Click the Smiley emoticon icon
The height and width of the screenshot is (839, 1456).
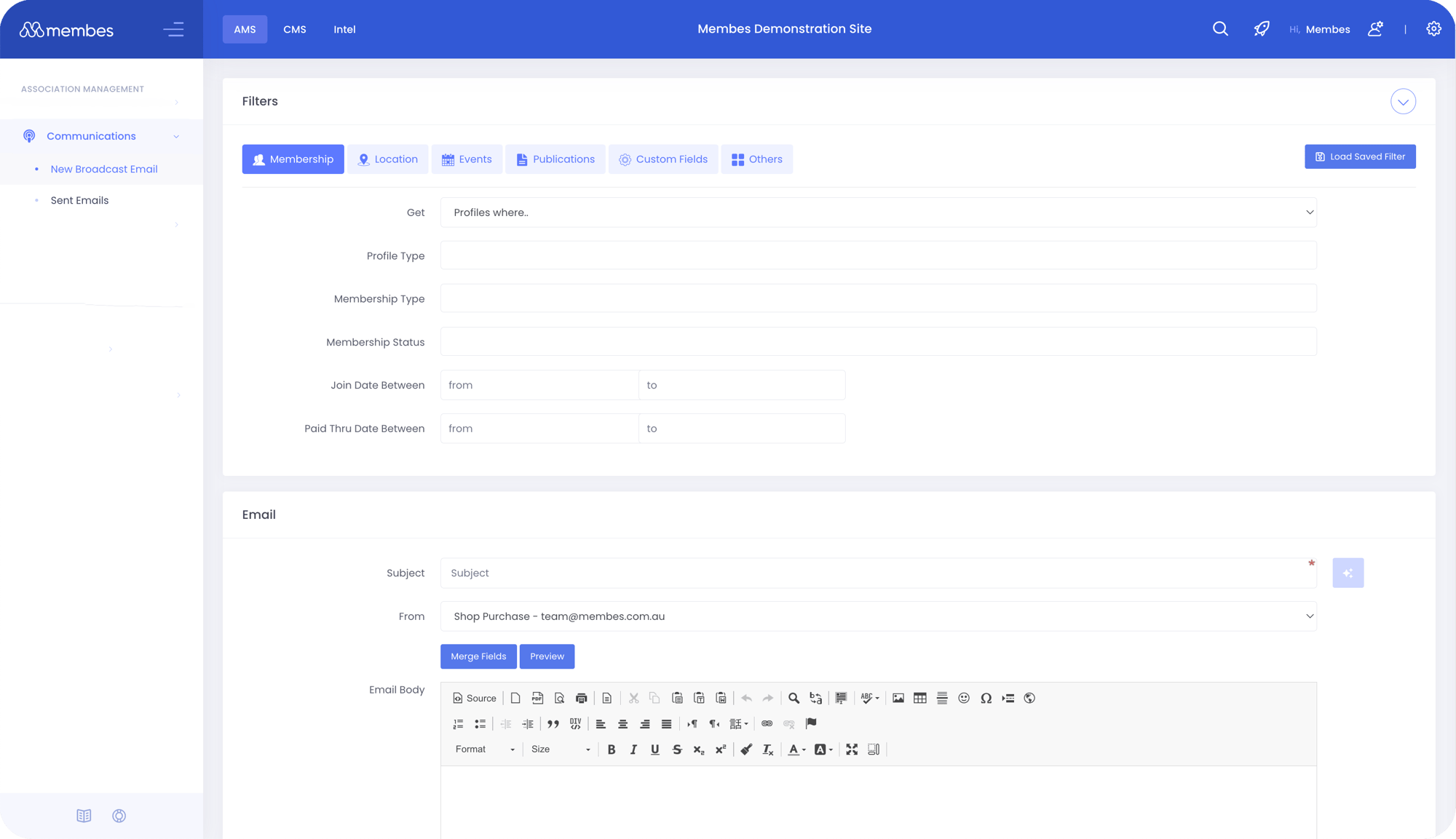click(964, 698)
